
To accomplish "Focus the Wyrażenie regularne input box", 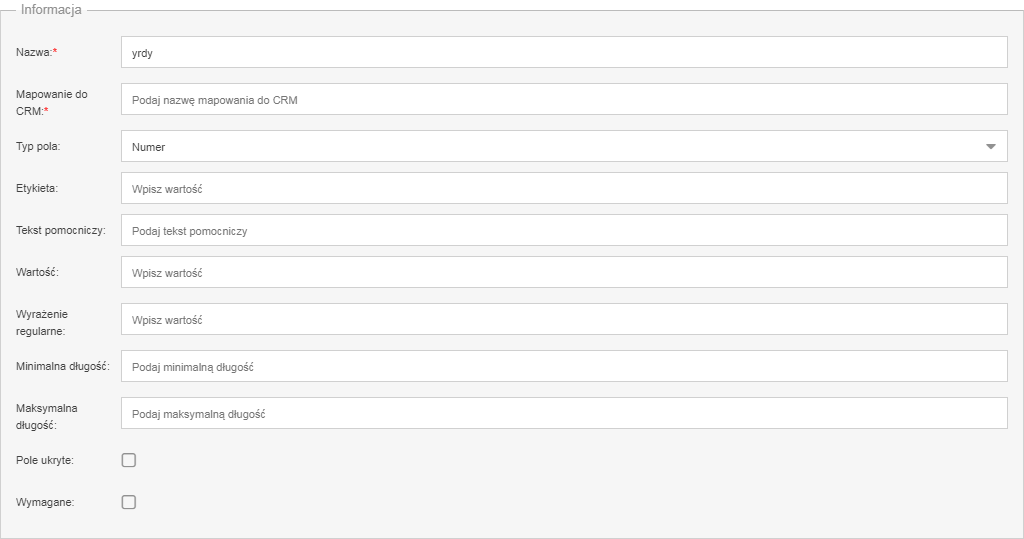I will pyautogui.click(x=564, y=319).
